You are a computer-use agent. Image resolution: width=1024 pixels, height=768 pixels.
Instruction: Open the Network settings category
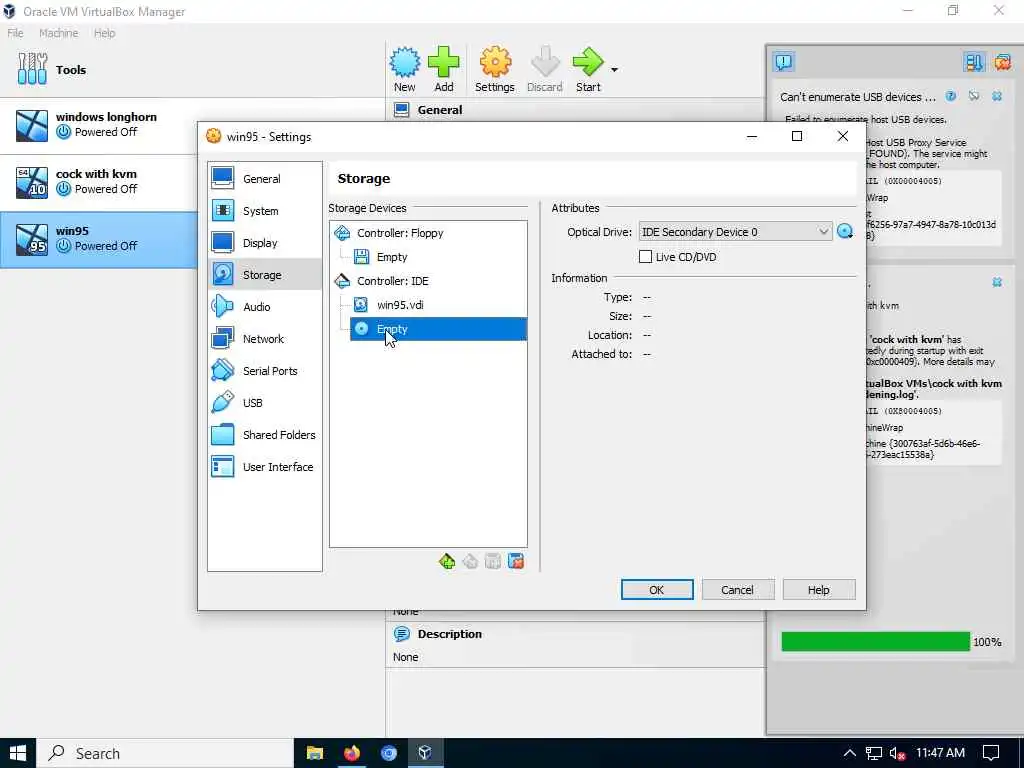coord(264,338)
